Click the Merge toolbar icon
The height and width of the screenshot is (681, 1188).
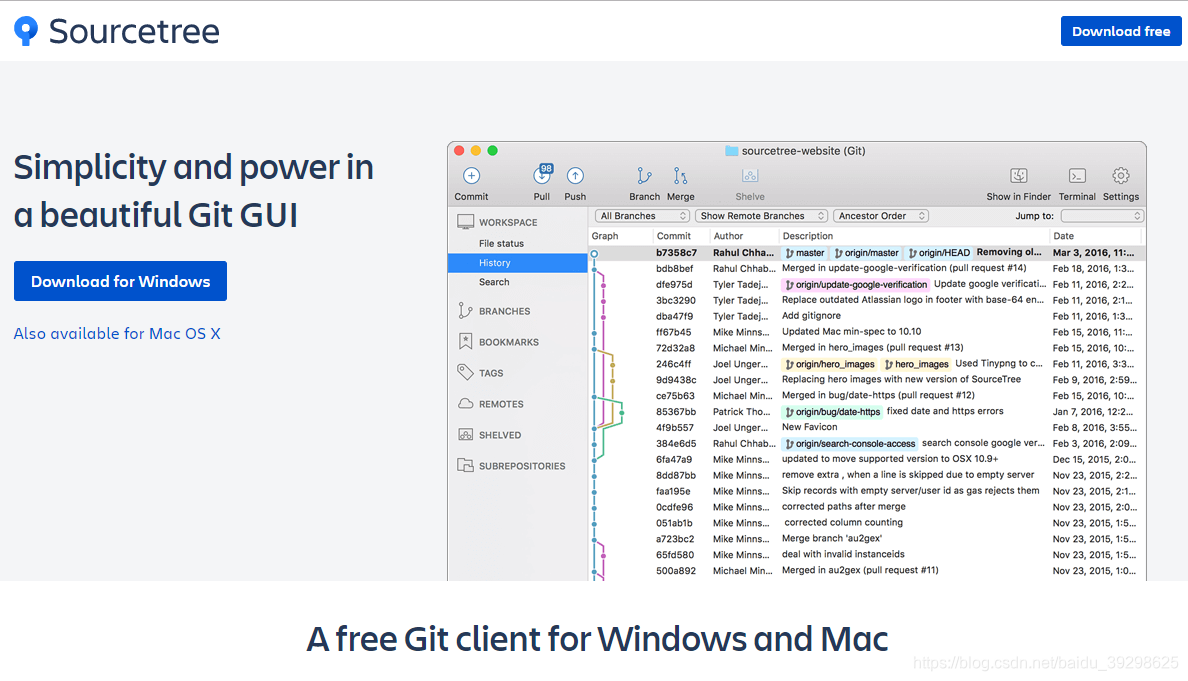pyautogui.click(x=680, y=176)
